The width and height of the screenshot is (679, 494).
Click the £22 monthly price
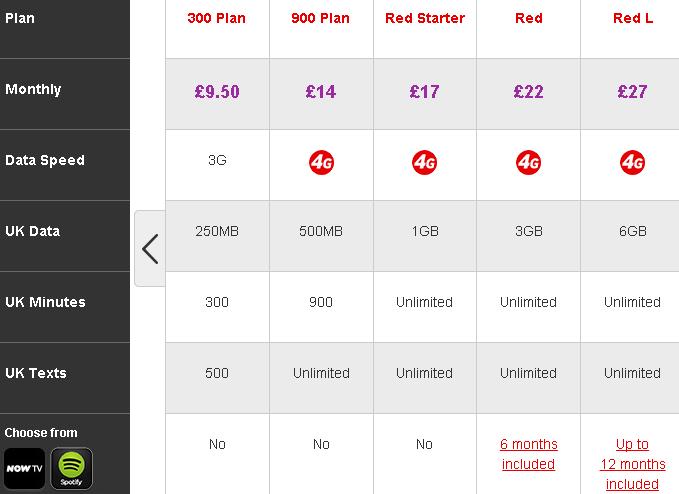click(528, 92)
